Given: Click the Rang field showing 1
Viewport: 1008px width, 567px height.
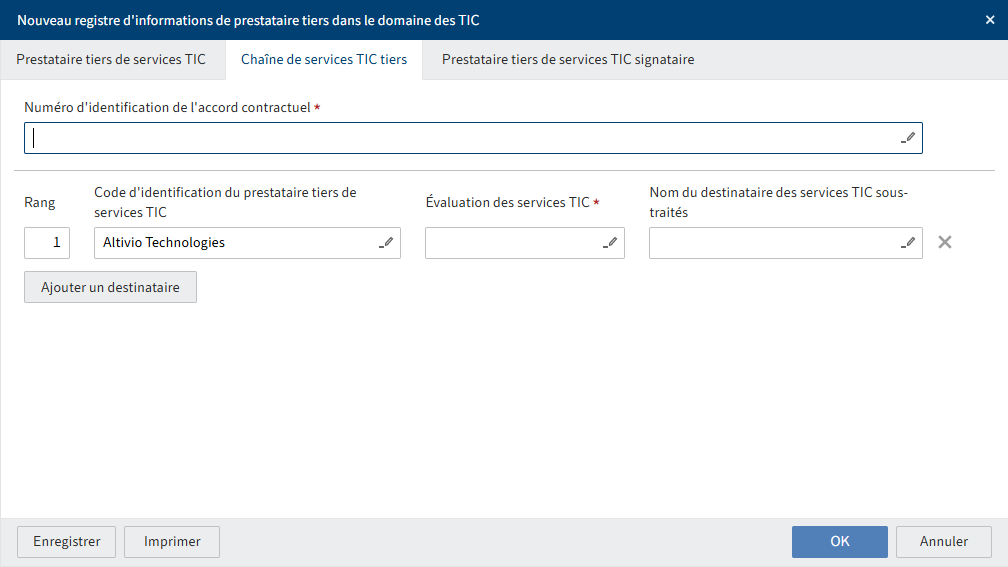Looking at the screenshot, I should 47,243.
